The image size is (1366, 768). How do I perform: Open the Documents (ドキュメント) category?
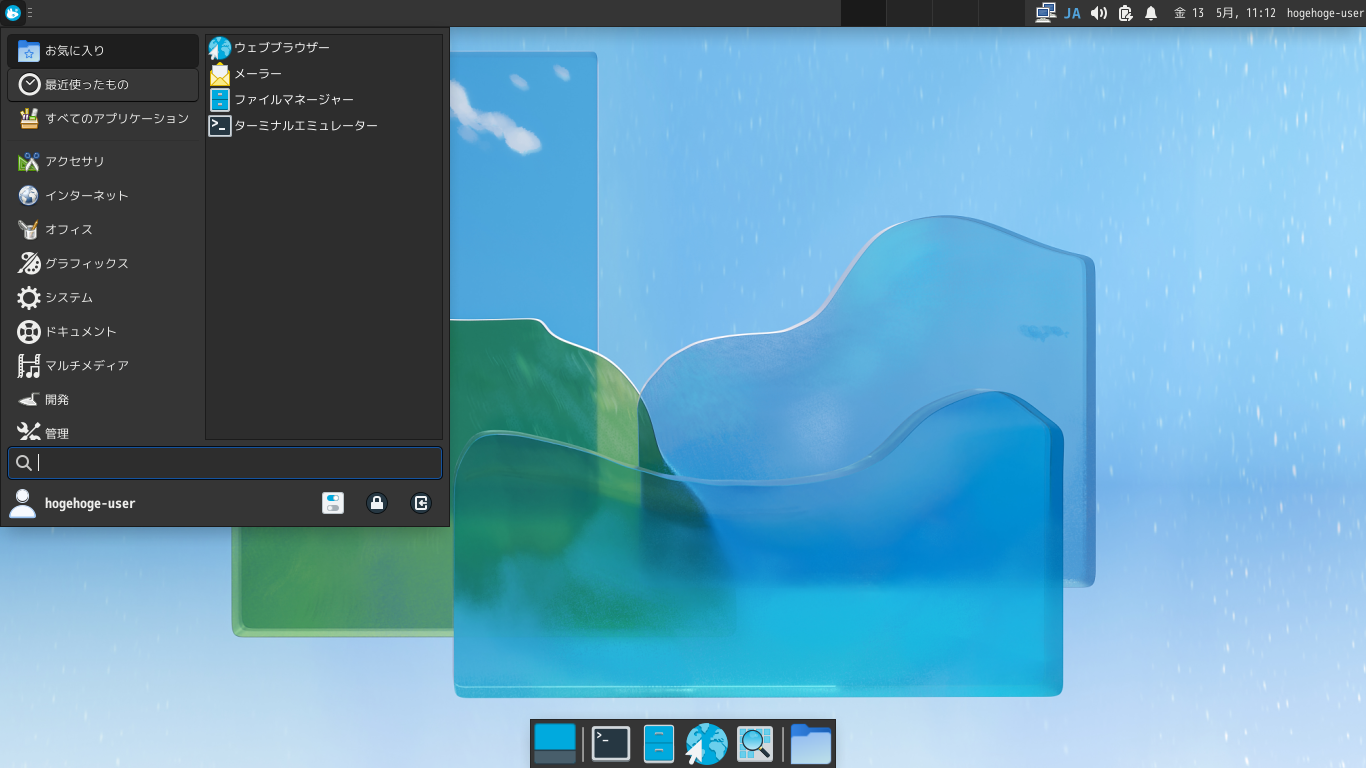(x=103, y=332)
